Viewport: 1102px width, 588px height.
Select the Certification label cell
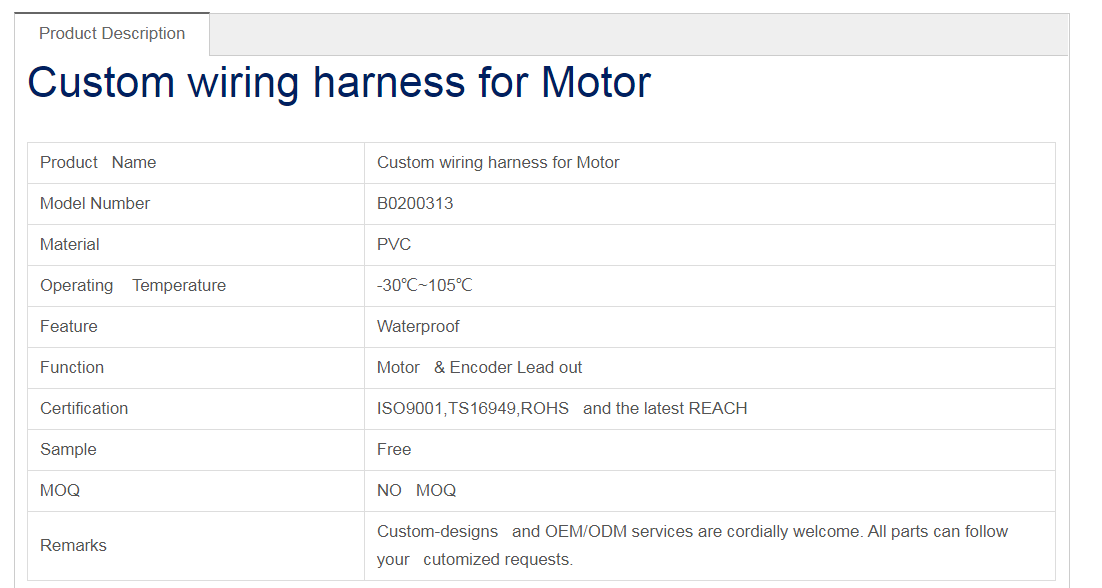tap(84, 409)
